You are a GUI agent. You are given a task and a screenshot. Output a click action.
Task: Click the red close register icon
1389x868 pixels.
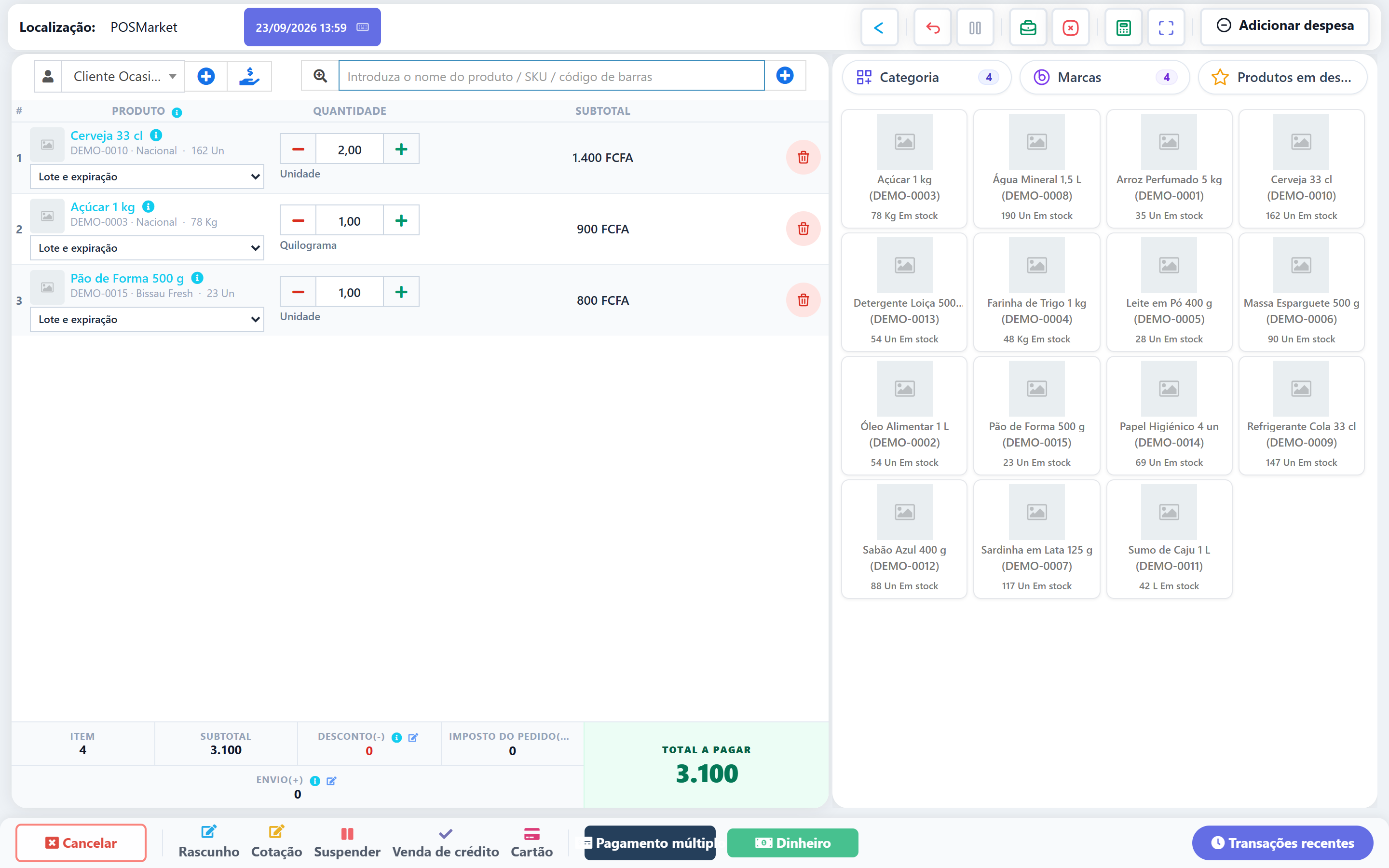pyautogui.click(x=1071, y=27)
